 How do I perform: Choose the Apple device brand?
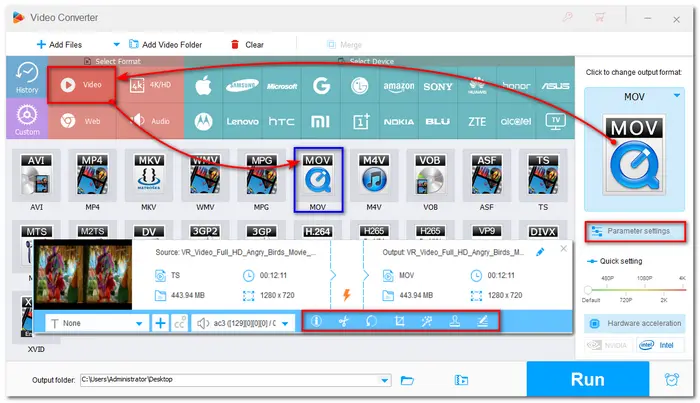[203, 85]
